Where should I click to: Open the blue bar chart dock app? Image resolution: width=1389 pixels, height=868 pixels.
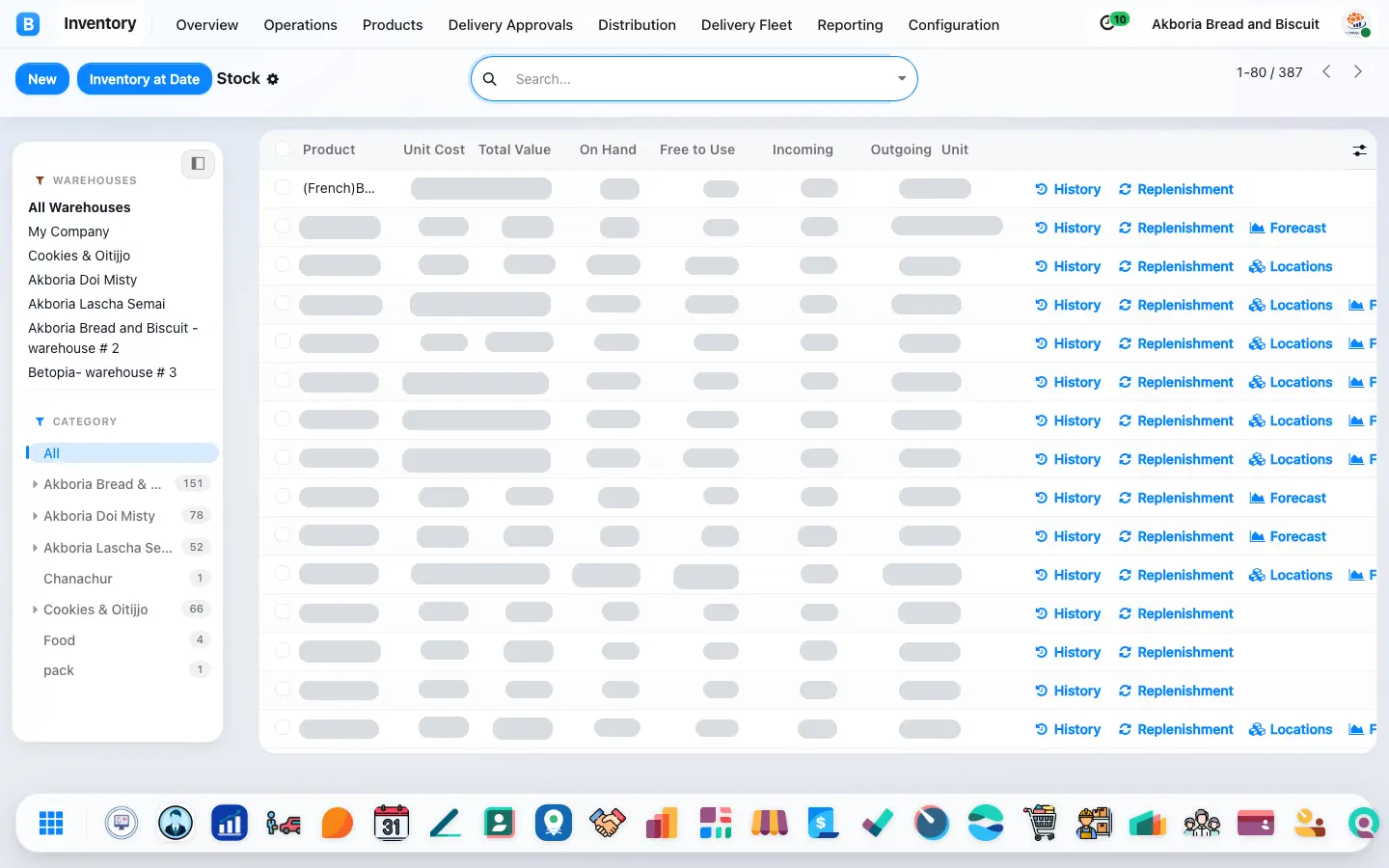coord(230,823)
